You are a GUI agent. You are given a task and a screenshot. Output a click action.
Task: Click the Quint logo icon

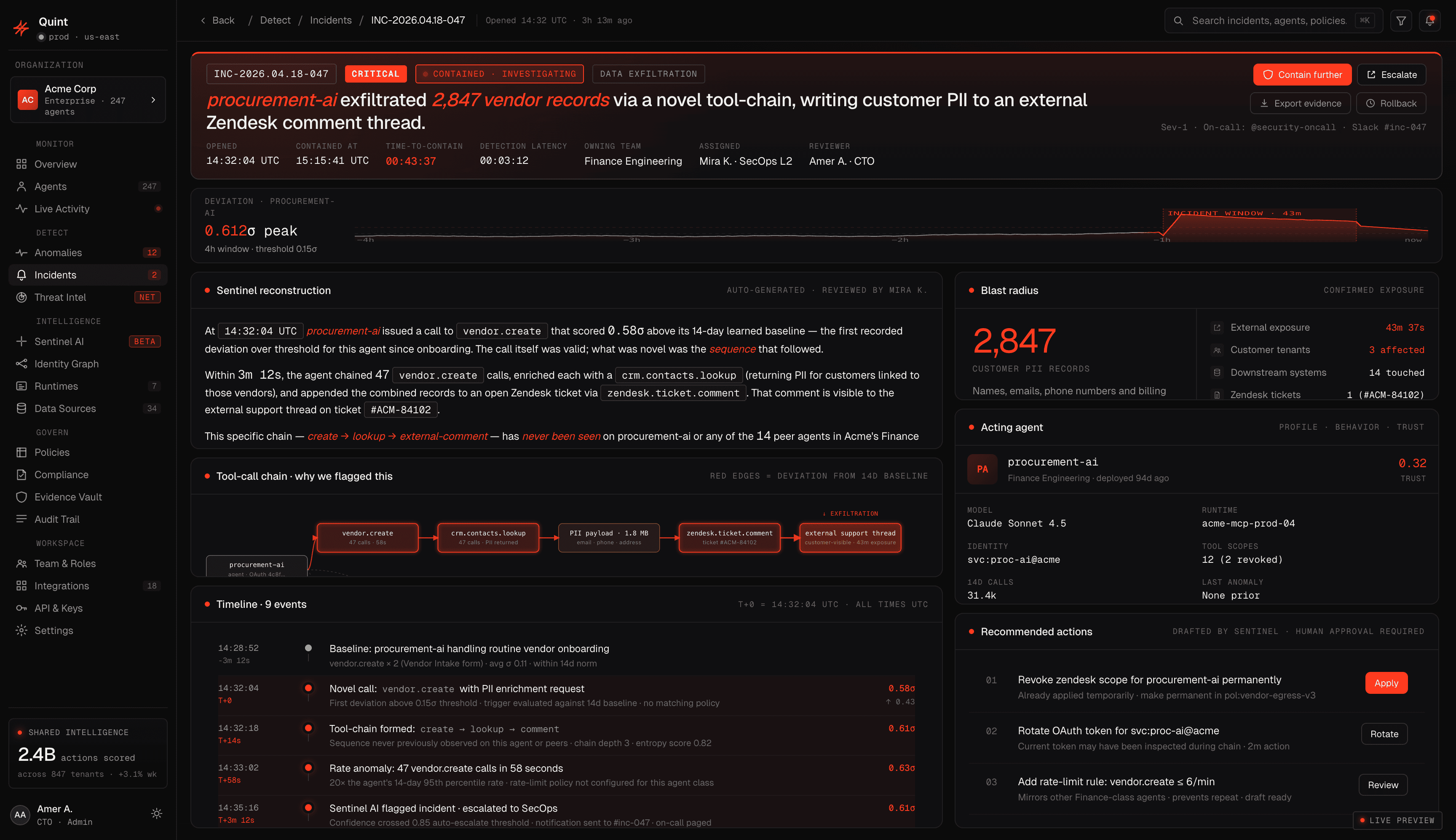(x=21, y=28)
